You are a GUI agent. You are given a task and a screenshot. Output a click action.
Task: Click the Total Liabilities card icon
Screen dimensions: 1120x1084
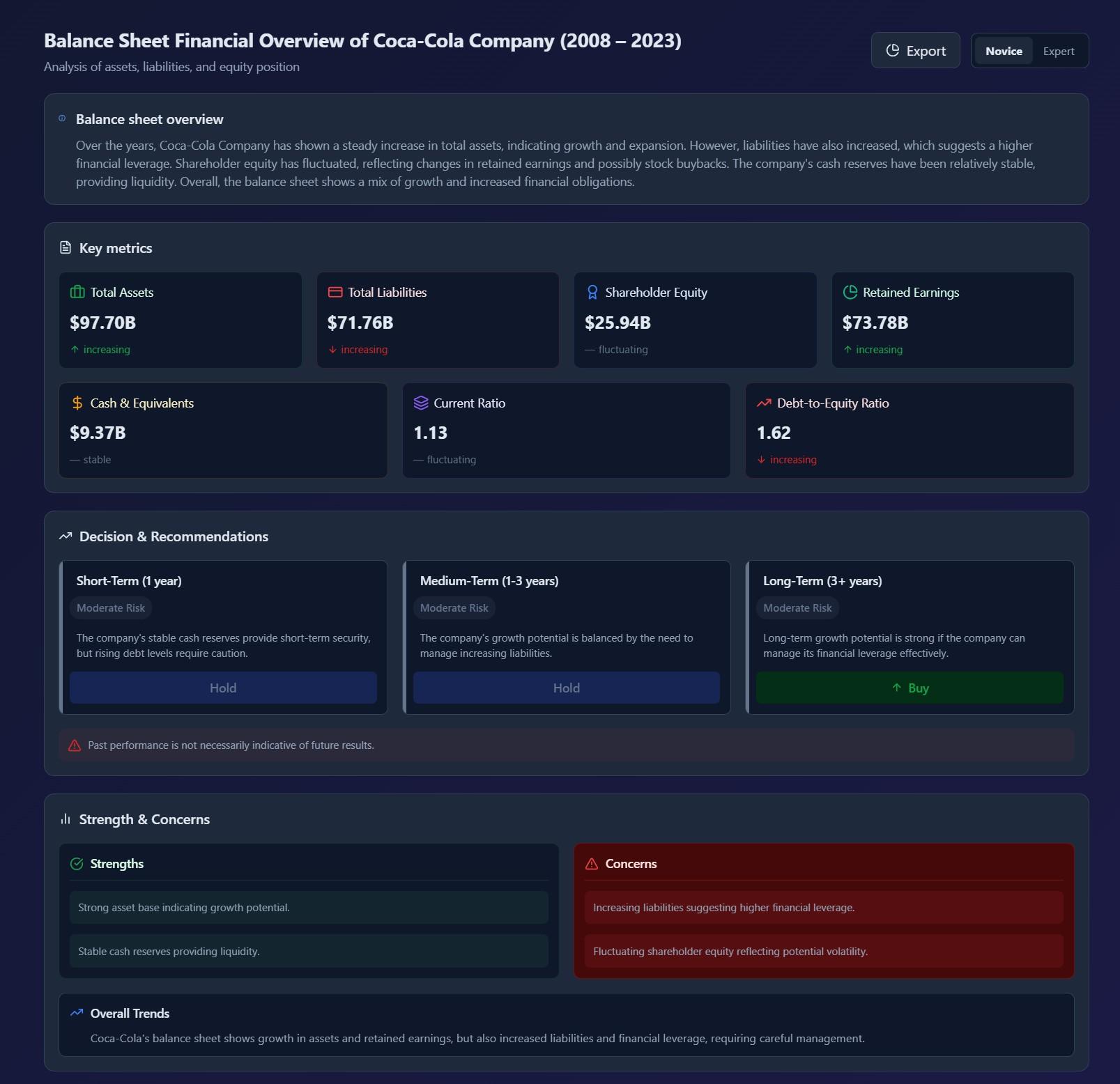(335, 292)
